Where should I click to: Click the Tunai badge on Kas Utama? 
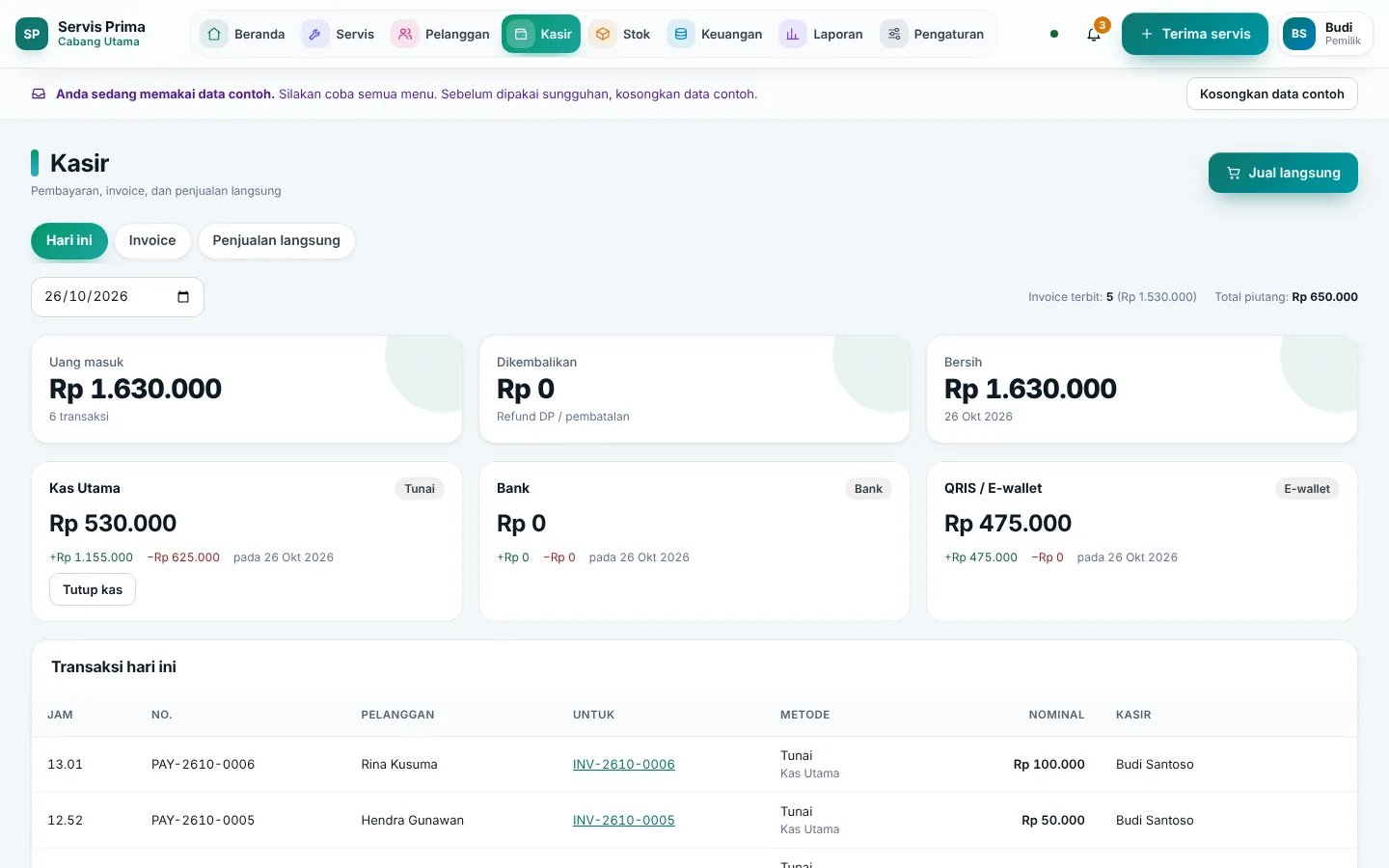pos(420,489)
